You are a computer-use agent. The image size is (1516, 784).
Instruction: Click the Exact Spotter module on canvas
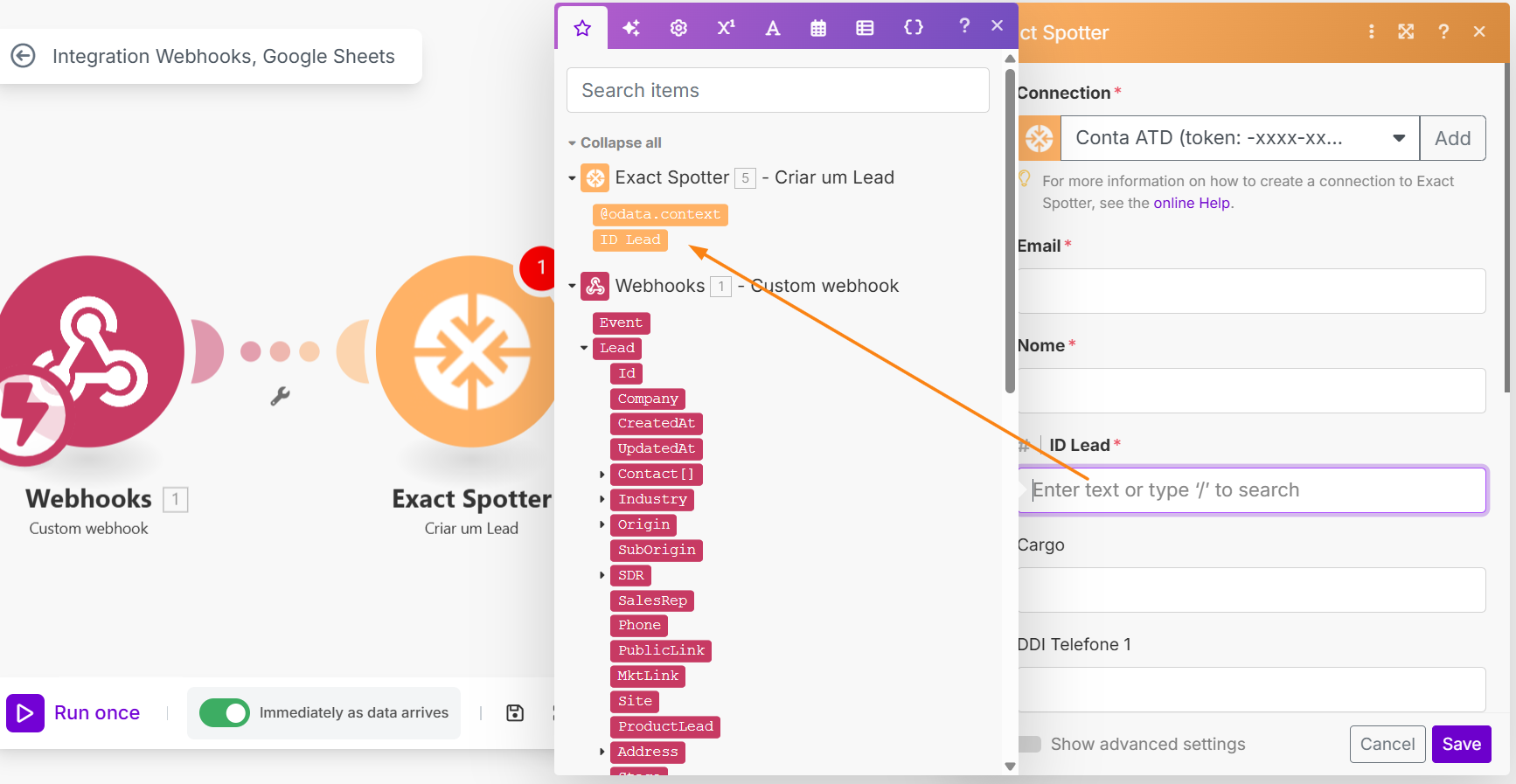point(468,351)
